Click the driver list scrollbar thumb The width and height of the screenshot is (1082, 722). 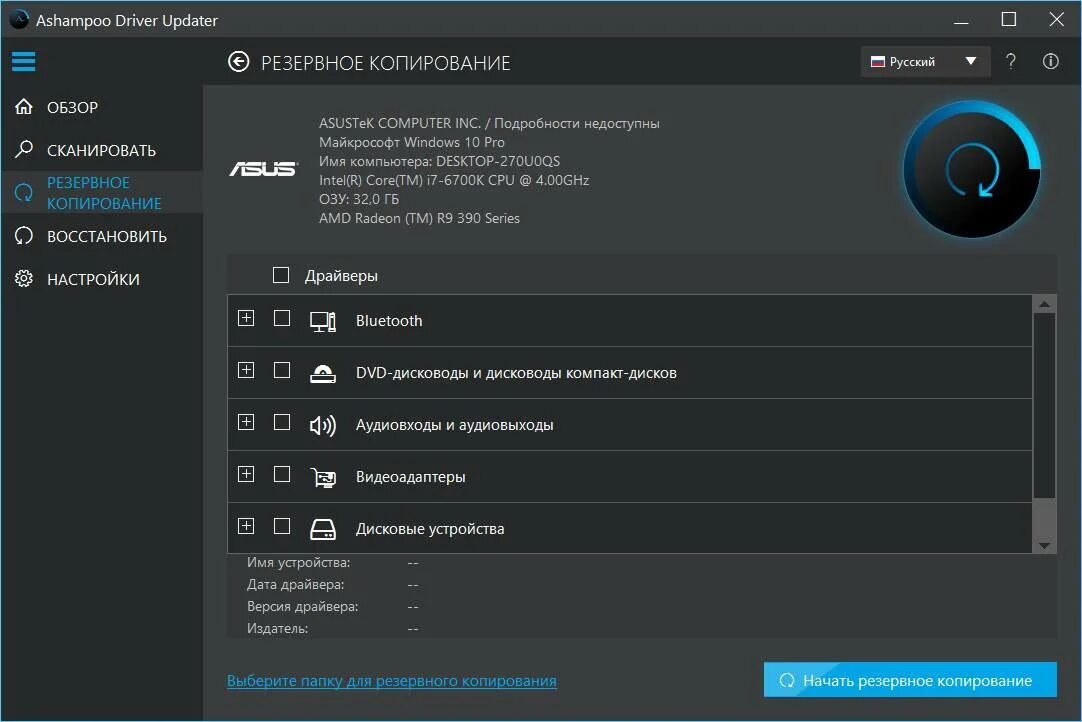(x=1044, y=405)
